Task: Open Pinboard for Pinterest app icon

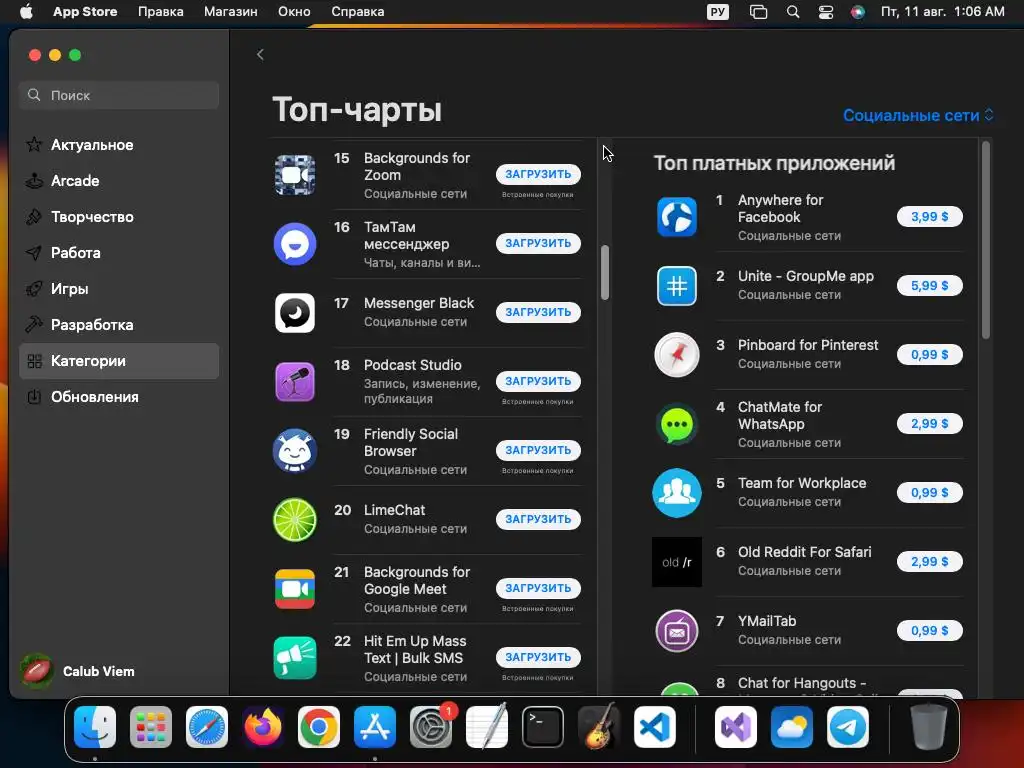Action: click(677, 355)
